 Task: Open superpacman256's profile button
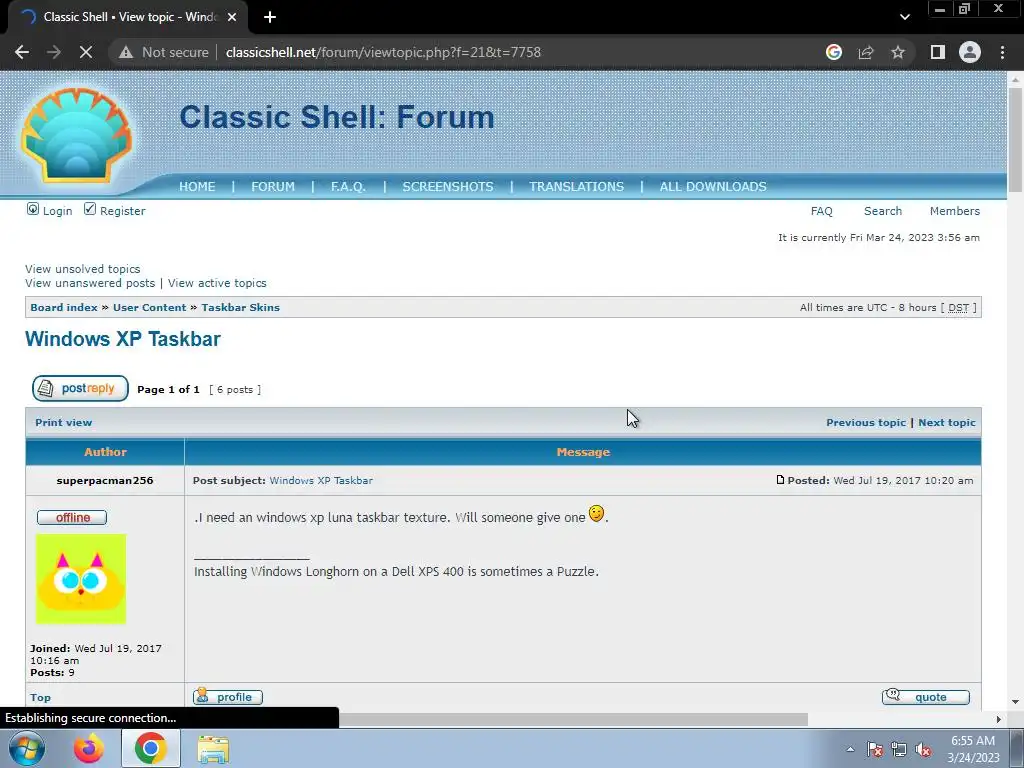(x=228, y=697)
